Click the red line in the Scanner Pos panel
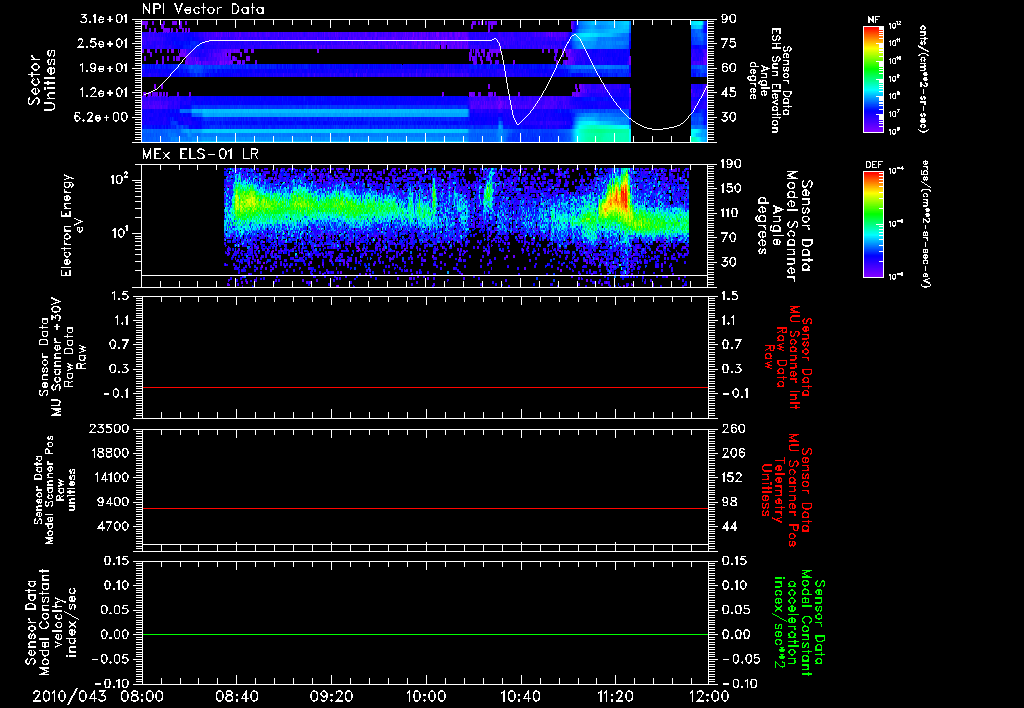This screenshot has width=1024, height=708. (x=424, y=508)
